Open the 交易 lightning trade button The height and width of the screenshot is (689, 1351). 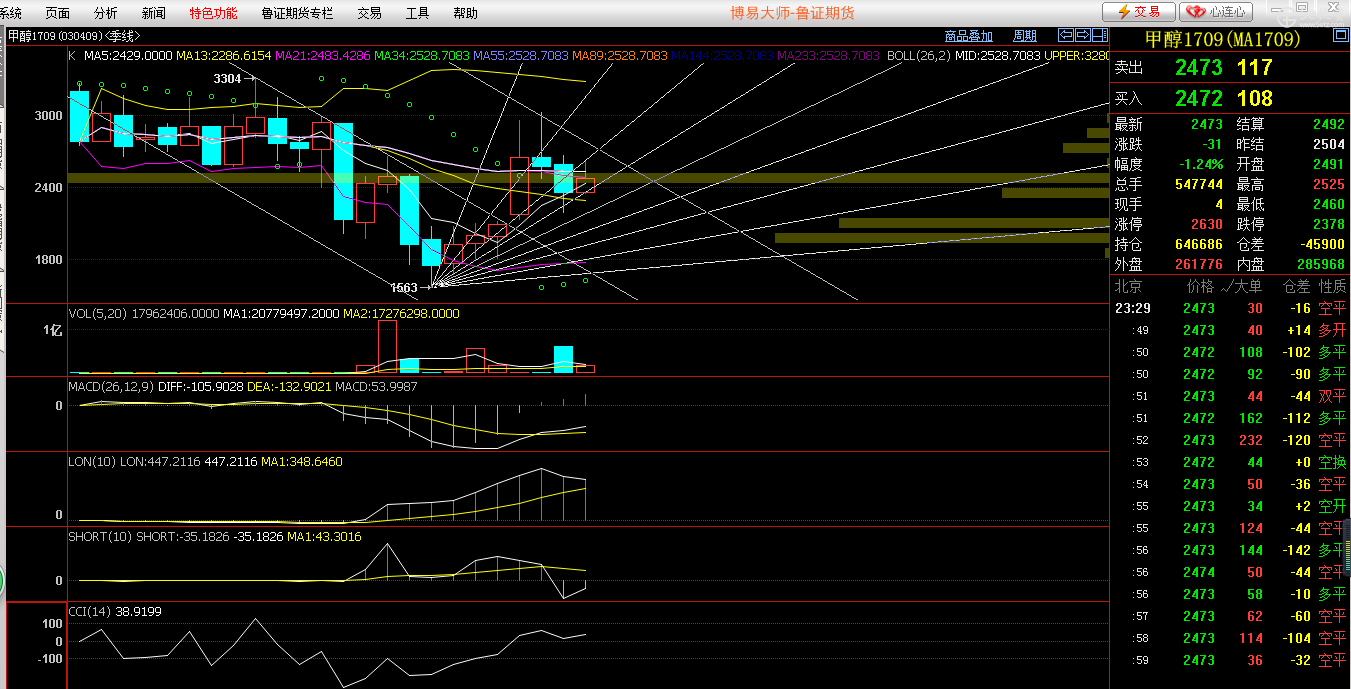(x=1139, y=12)
